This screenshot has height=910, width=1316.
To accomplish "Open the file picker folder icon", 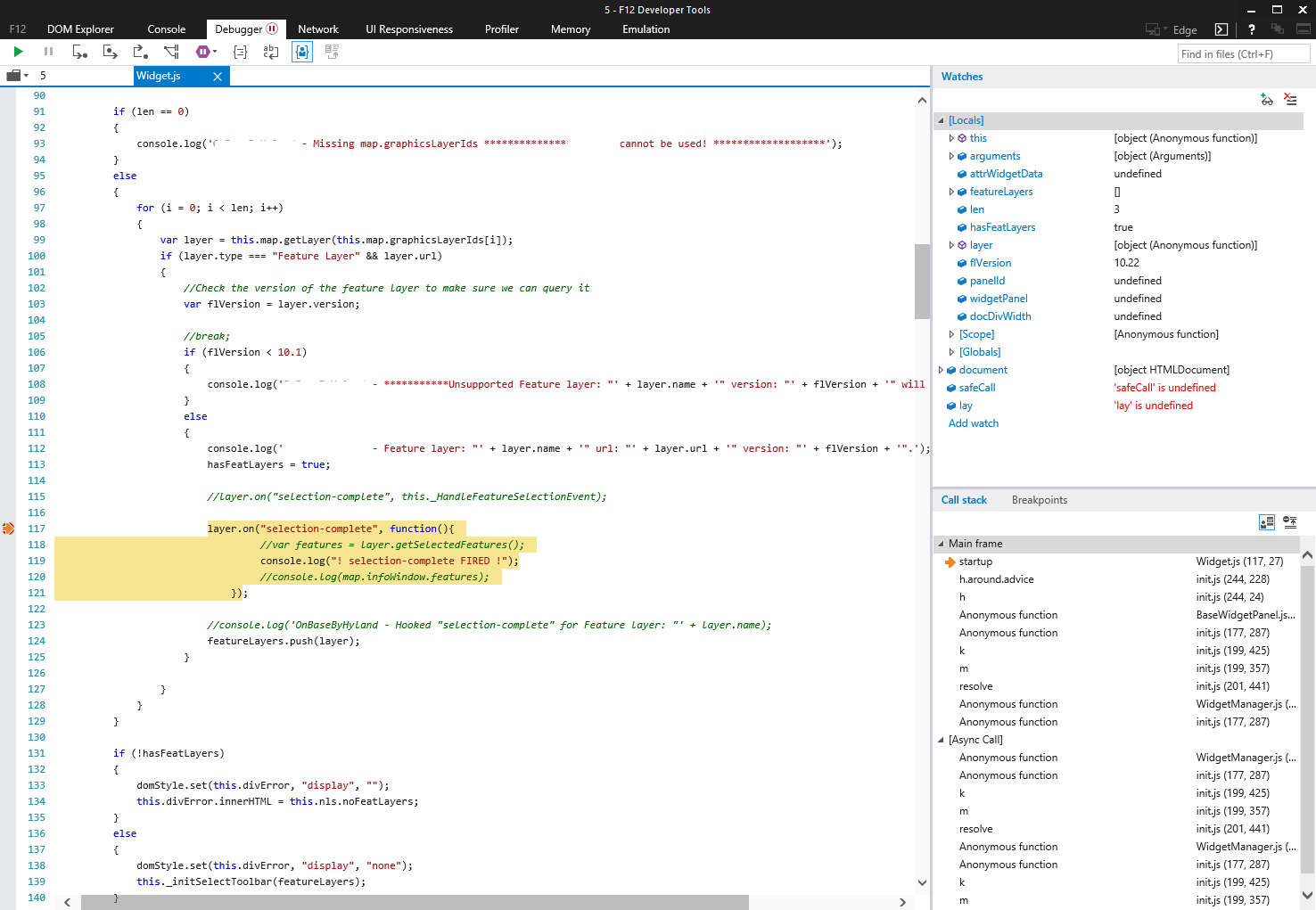I will point(17,76).
